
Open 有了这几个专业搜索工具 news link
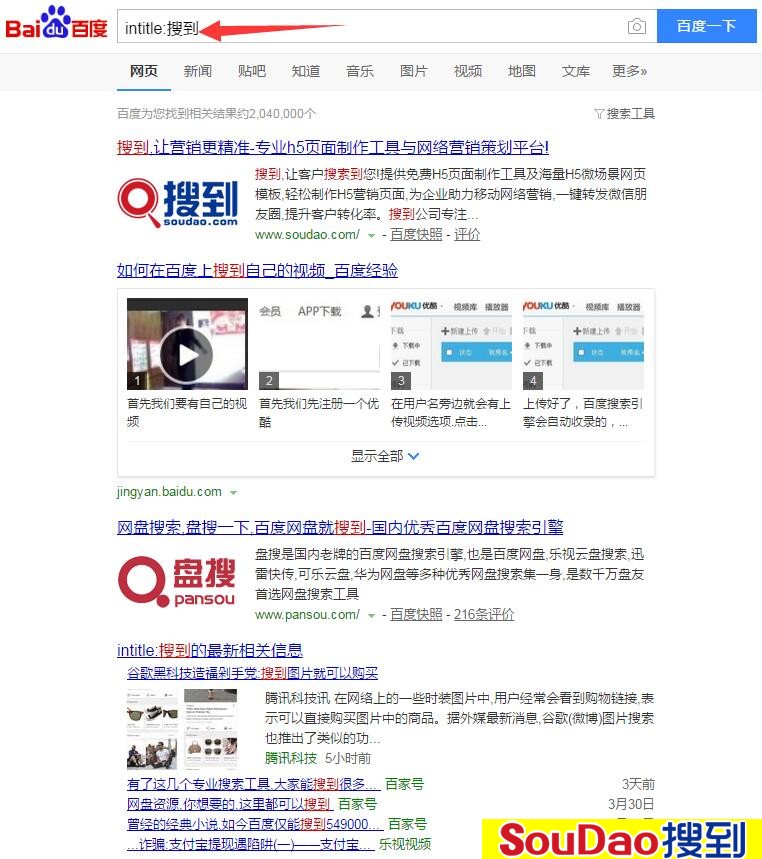(x=254, y=784)
